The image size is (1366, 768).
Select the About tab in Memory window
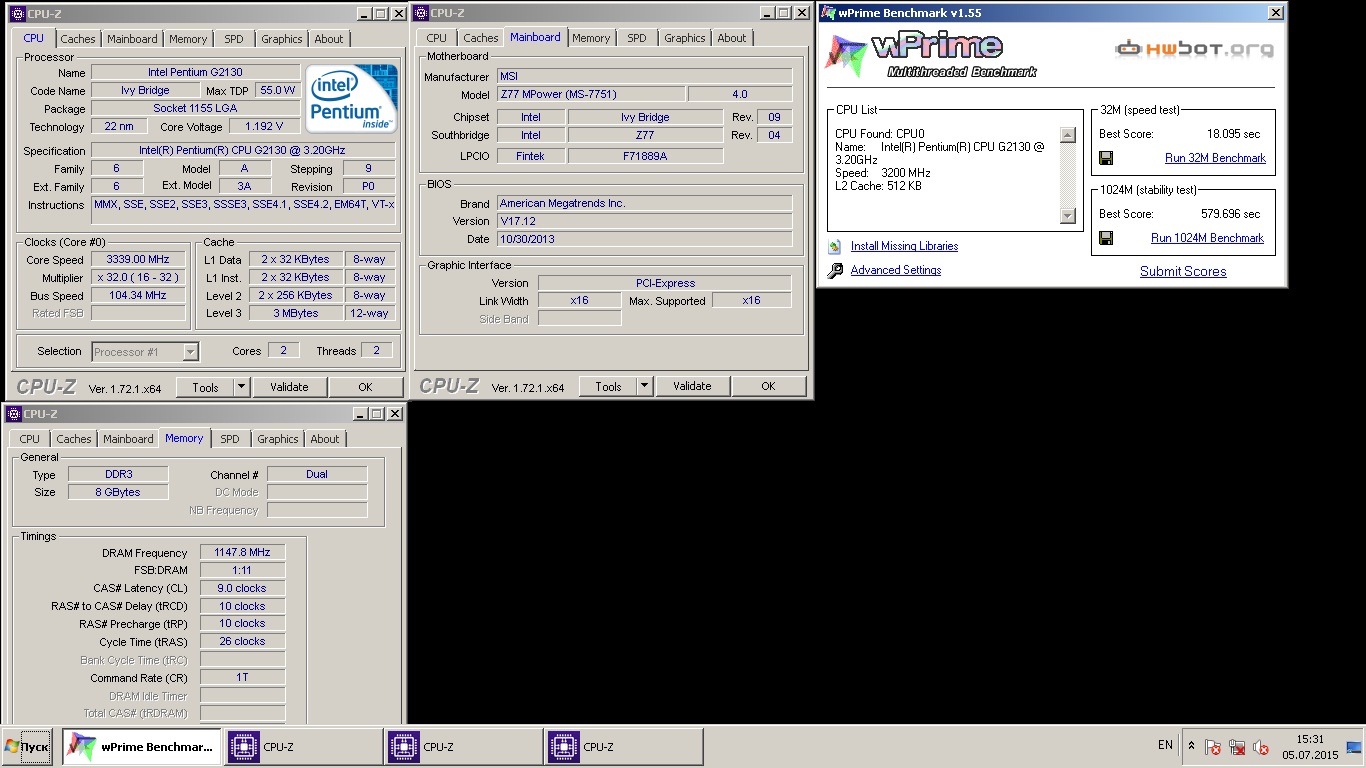324,439
